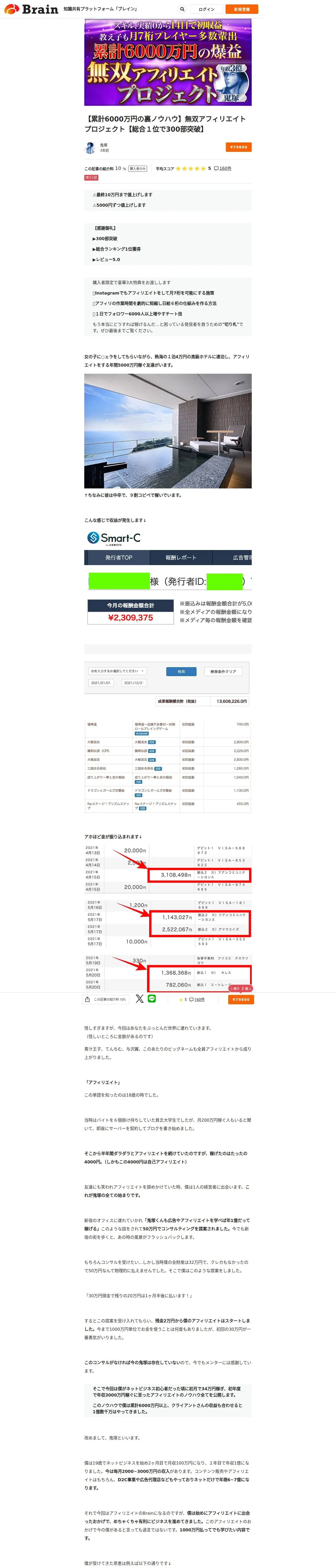Click the share icon in the sticky bar
336x1568 pixels.
(87, 1000)
